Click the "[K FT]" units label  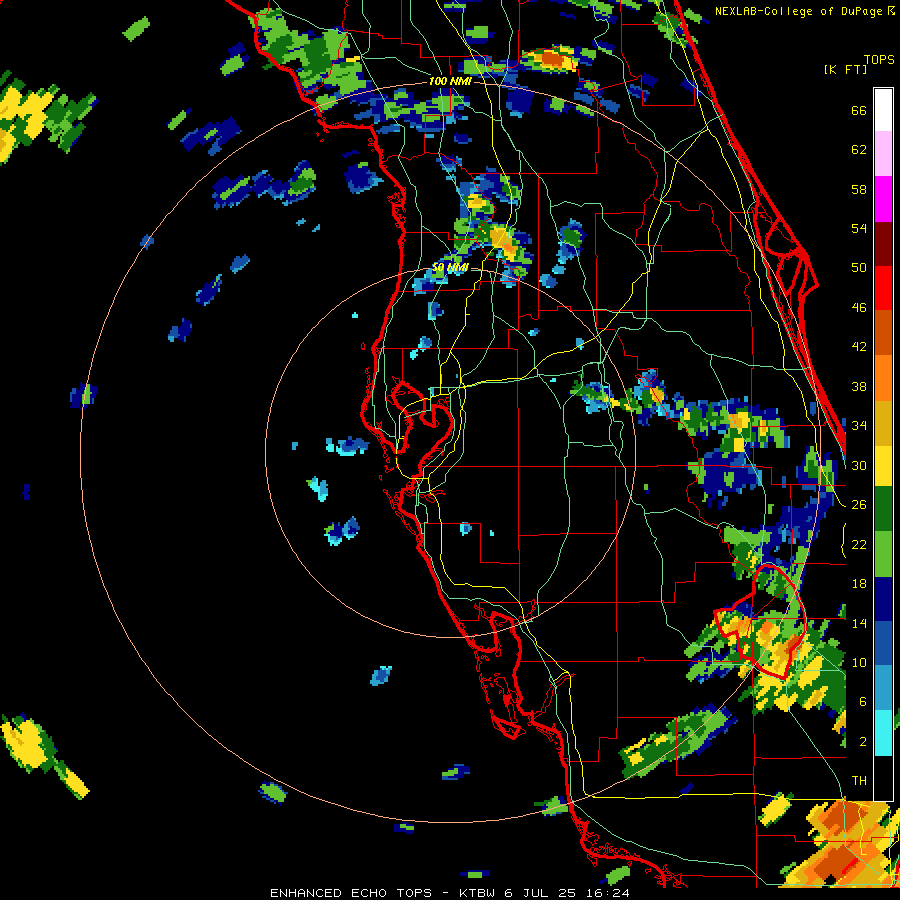pos(845,70)
